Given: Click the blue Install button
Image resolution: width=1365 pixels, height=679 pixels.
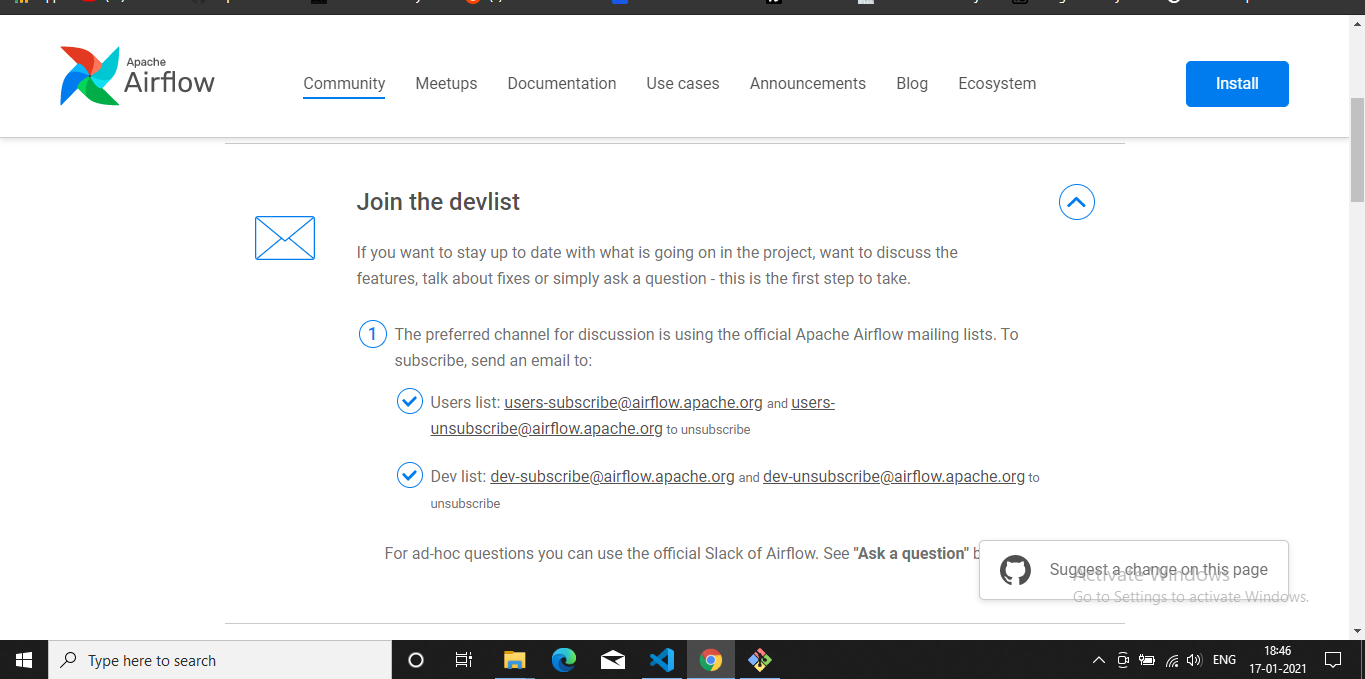Looking at the screenshot, I should [x=1237, y=84].
